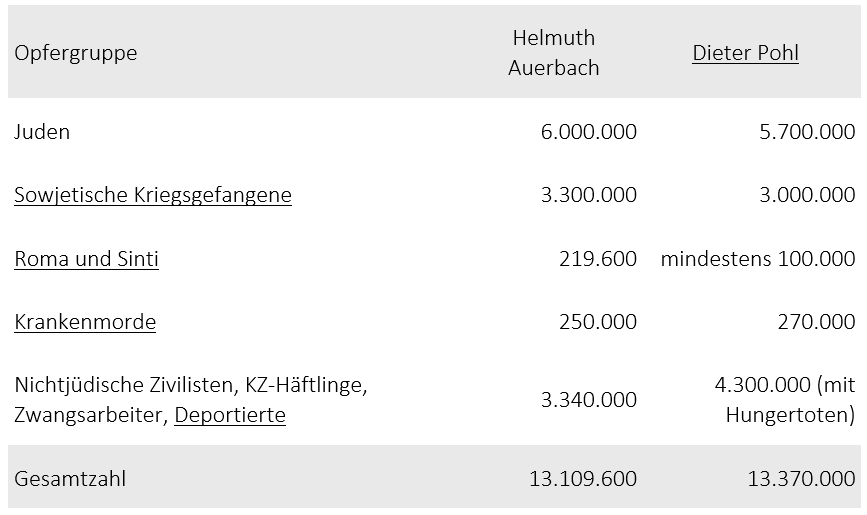Open the Roma und Sinti link
Viewport: 867px width, 515px height.
[86, 259]
